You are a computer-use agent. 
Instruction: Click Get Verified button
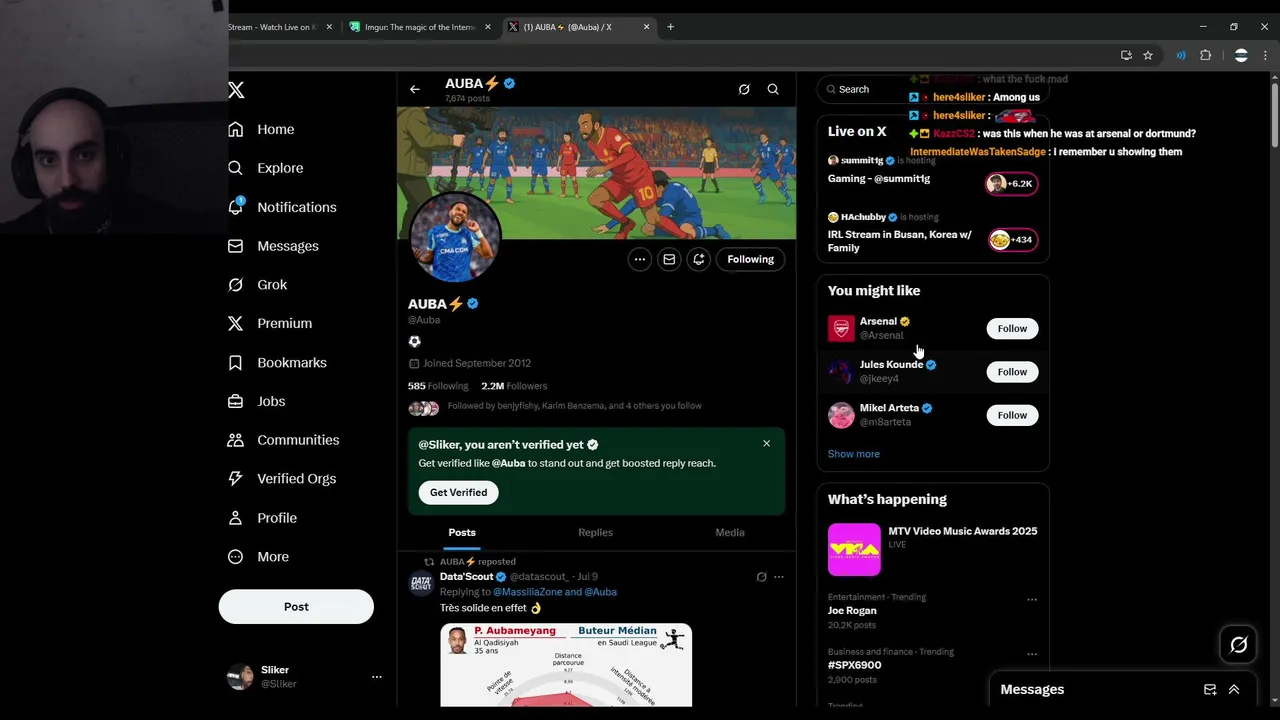pyautogui.click(x=459, y=492)
